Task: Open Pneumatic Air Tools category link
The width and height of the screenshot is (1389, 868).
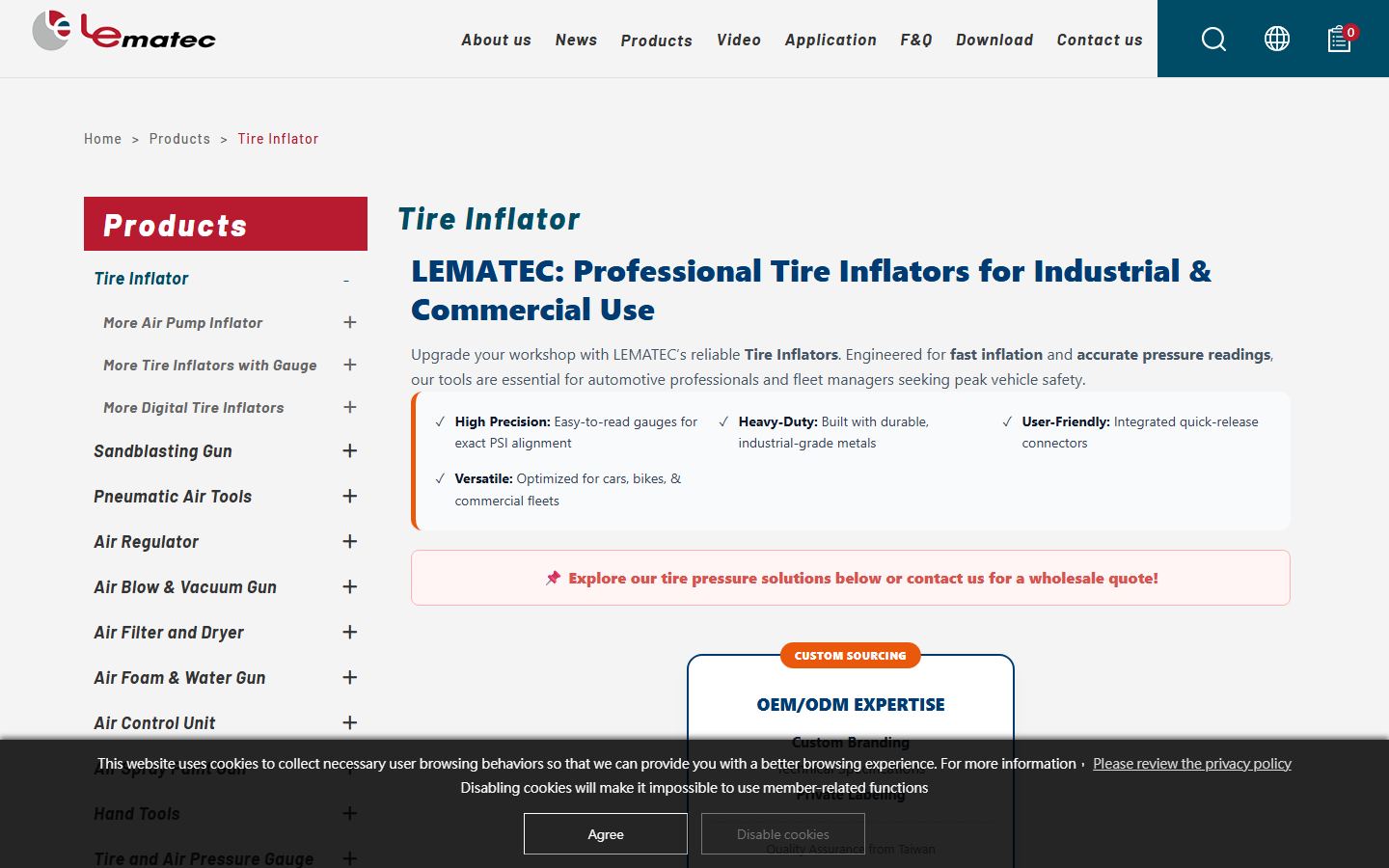Action: tap(172, 497)
